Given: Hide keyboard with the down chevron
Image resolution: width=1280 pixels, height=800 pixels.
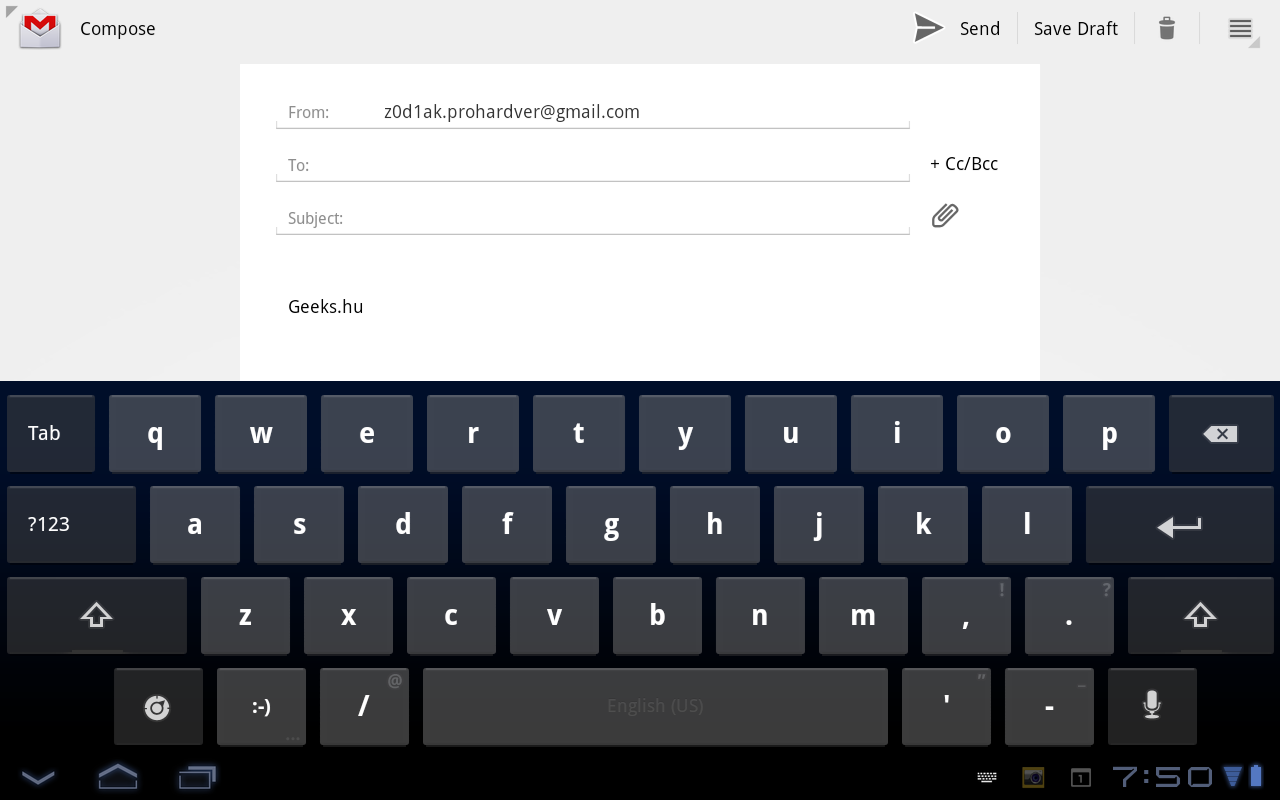Looking at the screenshot, I should (38, 777).
